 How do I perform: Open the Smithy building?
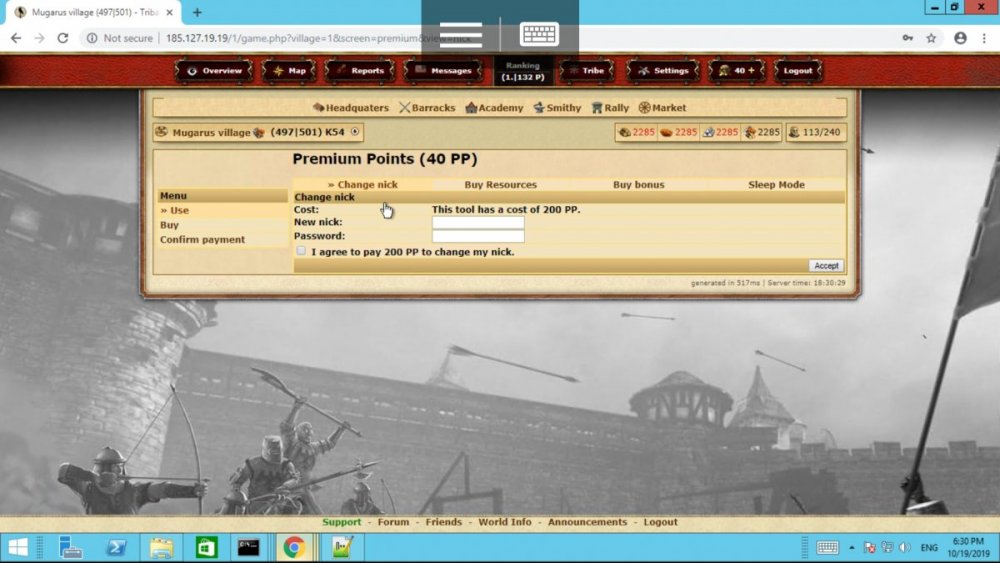click(x=557, y=108)
